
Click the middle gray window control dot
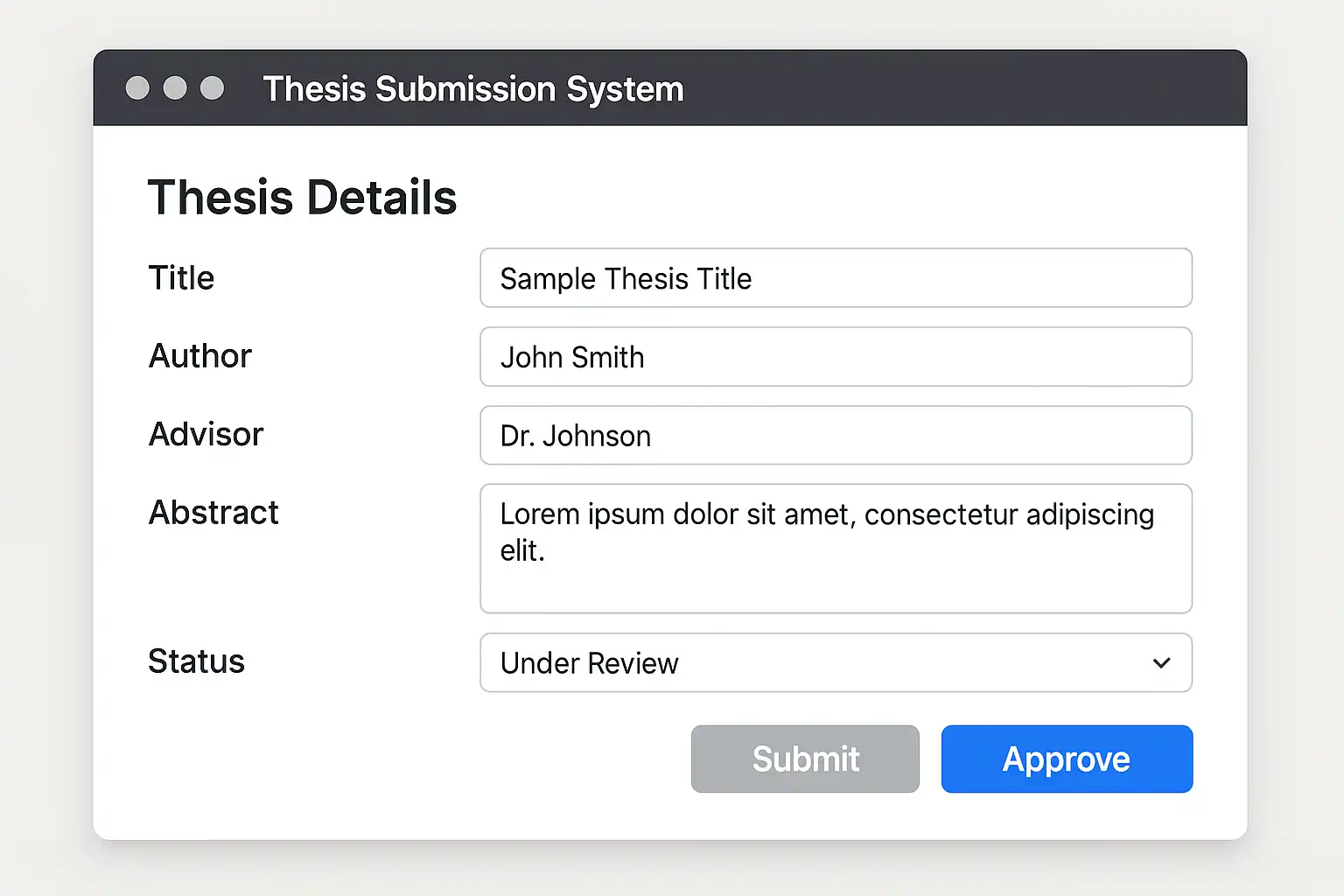(x=175, y=88)
